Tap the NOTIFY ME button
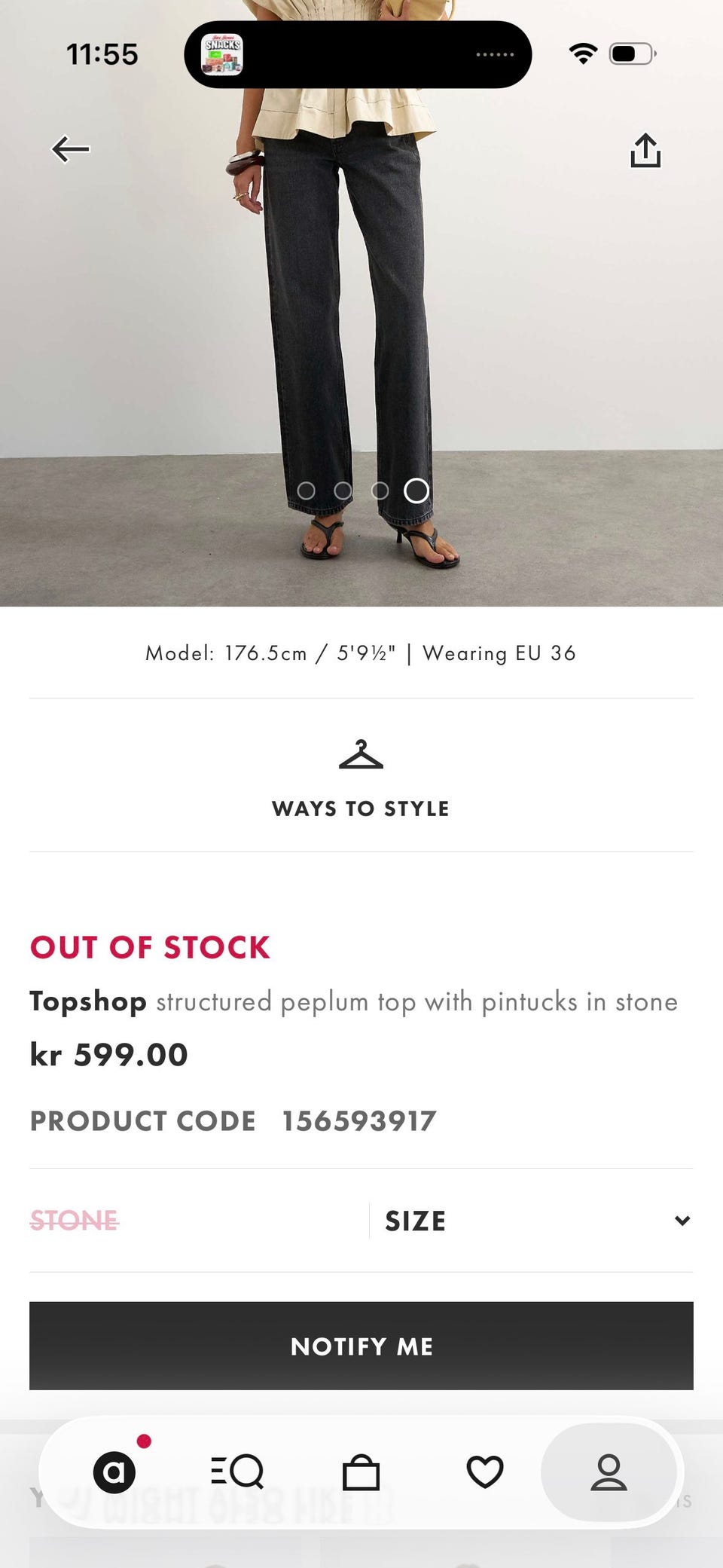723x1568 pixels. [x=361, y=1346]
